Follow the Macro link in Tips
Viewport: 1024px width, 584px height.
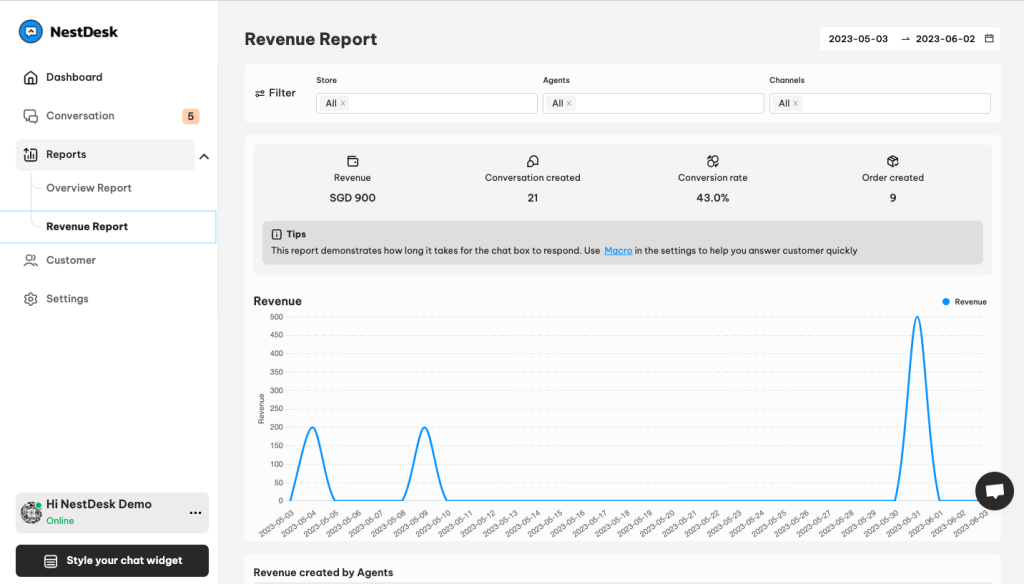[618, 251]
